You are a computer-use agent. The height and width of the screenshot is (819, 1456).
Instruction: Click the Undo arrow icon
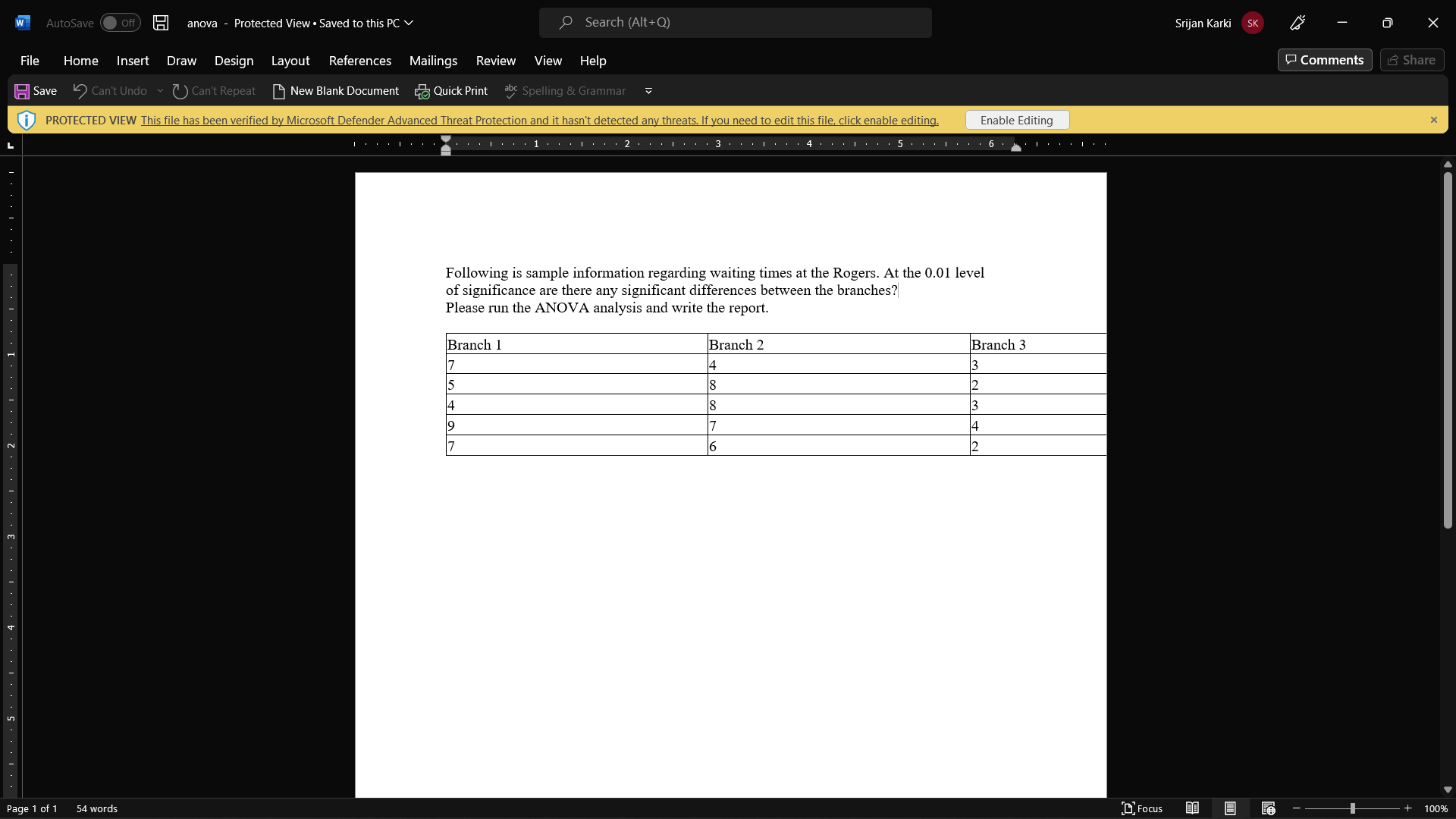[80, 90]
